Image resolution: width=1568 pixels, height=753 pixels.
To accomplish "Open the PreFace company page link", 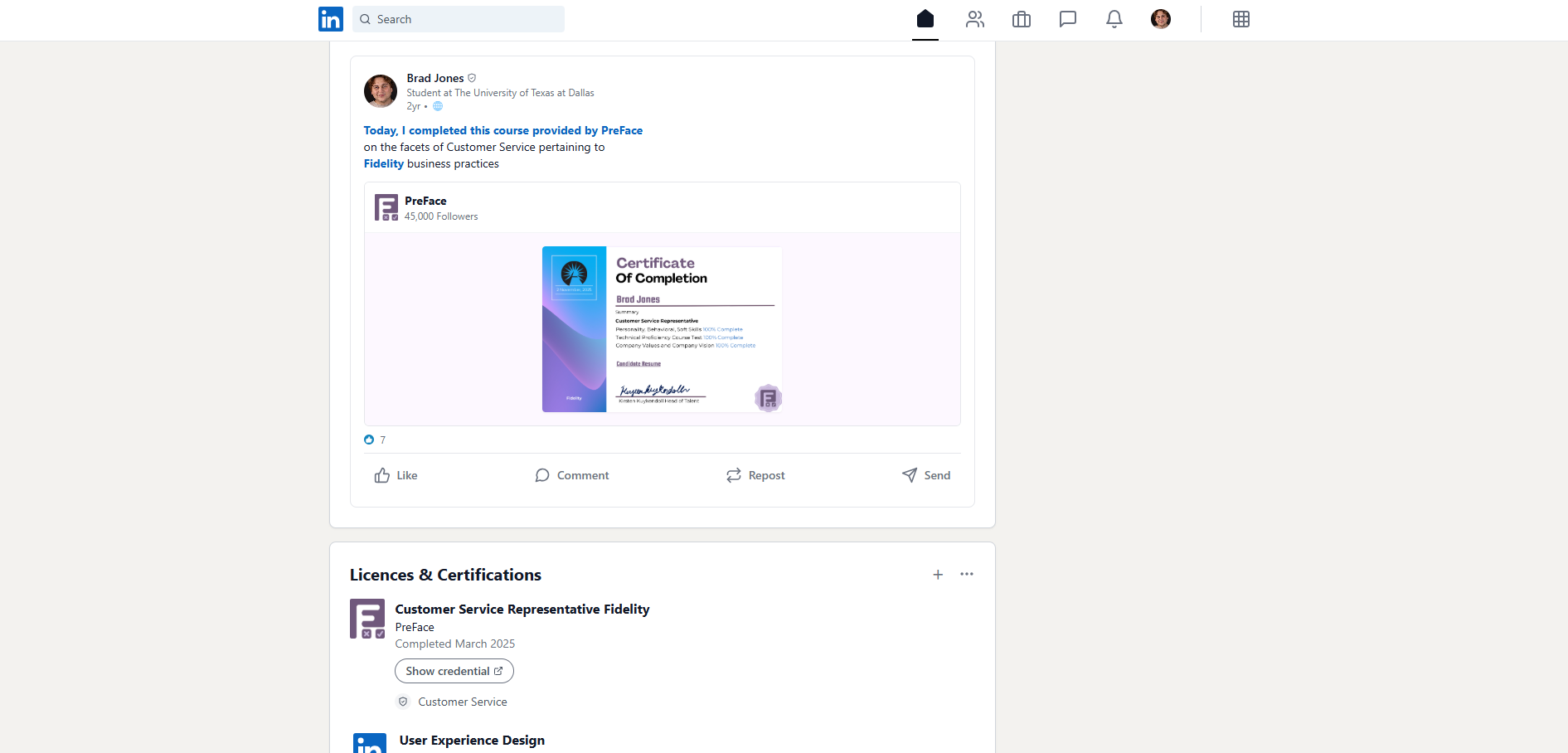I will point(425,201).
